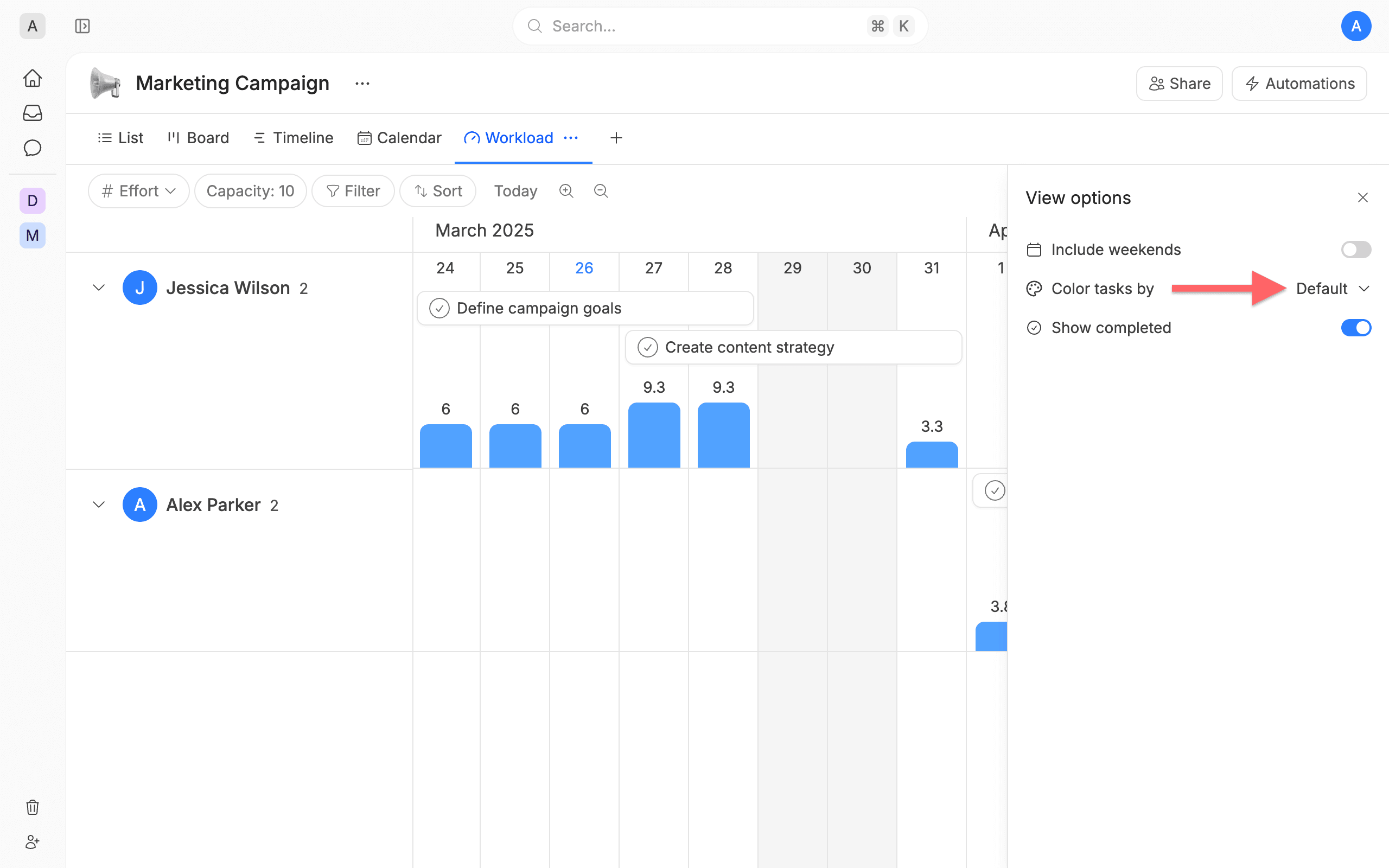1389x868 pixels.
Task: Open the D project in sidebar
Action: click(x=33, y=201)
